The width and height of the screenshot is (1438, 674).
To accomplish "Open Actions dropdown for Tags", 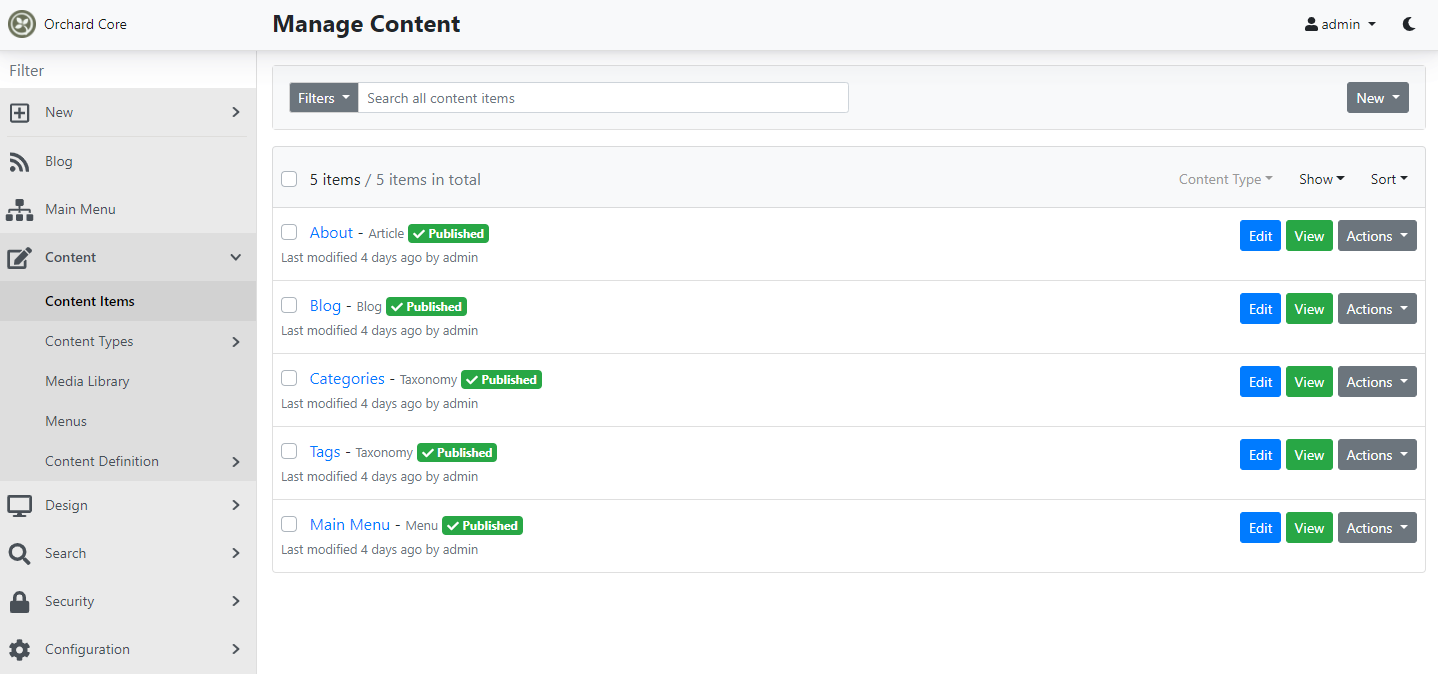I will point(1377,455).
